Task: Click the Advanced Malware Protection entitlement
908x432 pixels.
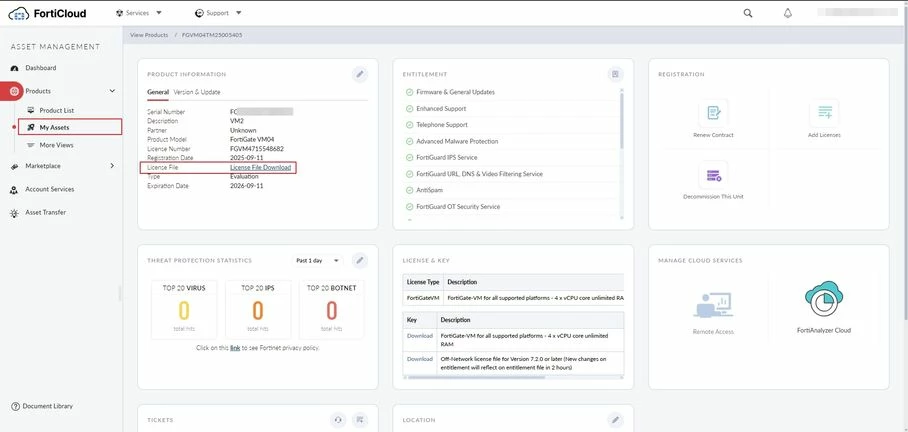Action: (x=457, y=141)
